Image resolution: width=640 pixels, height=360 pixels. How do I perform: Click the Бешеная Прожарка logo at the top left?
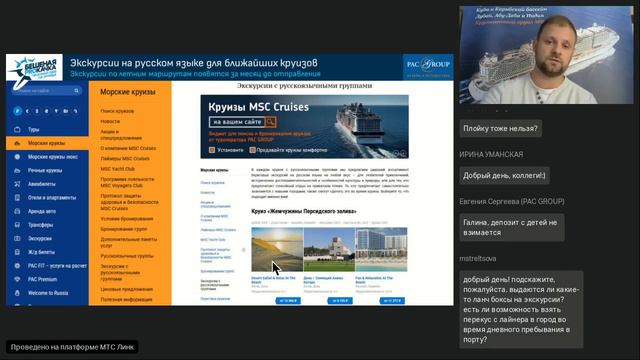pyautogui.click(x=34, y=68)
